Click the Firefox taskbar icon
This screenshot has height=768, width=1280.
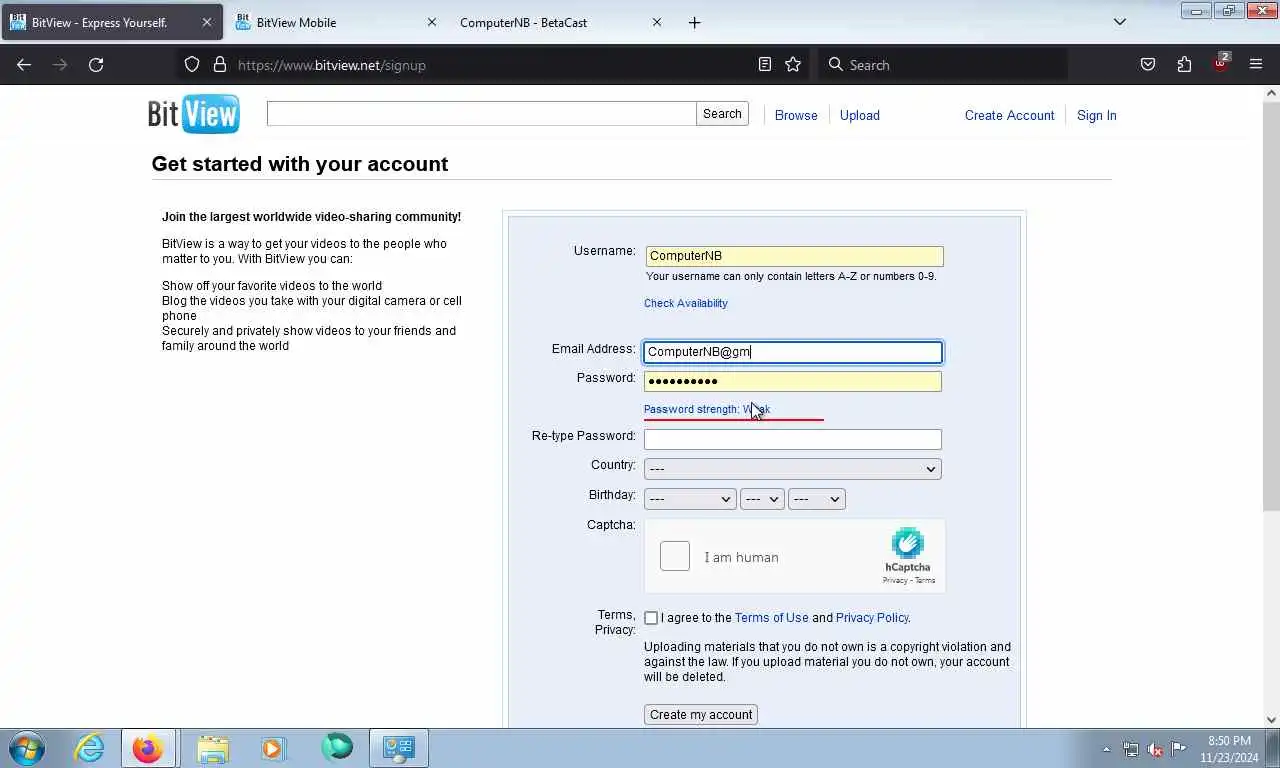click(x=148, y=748)
